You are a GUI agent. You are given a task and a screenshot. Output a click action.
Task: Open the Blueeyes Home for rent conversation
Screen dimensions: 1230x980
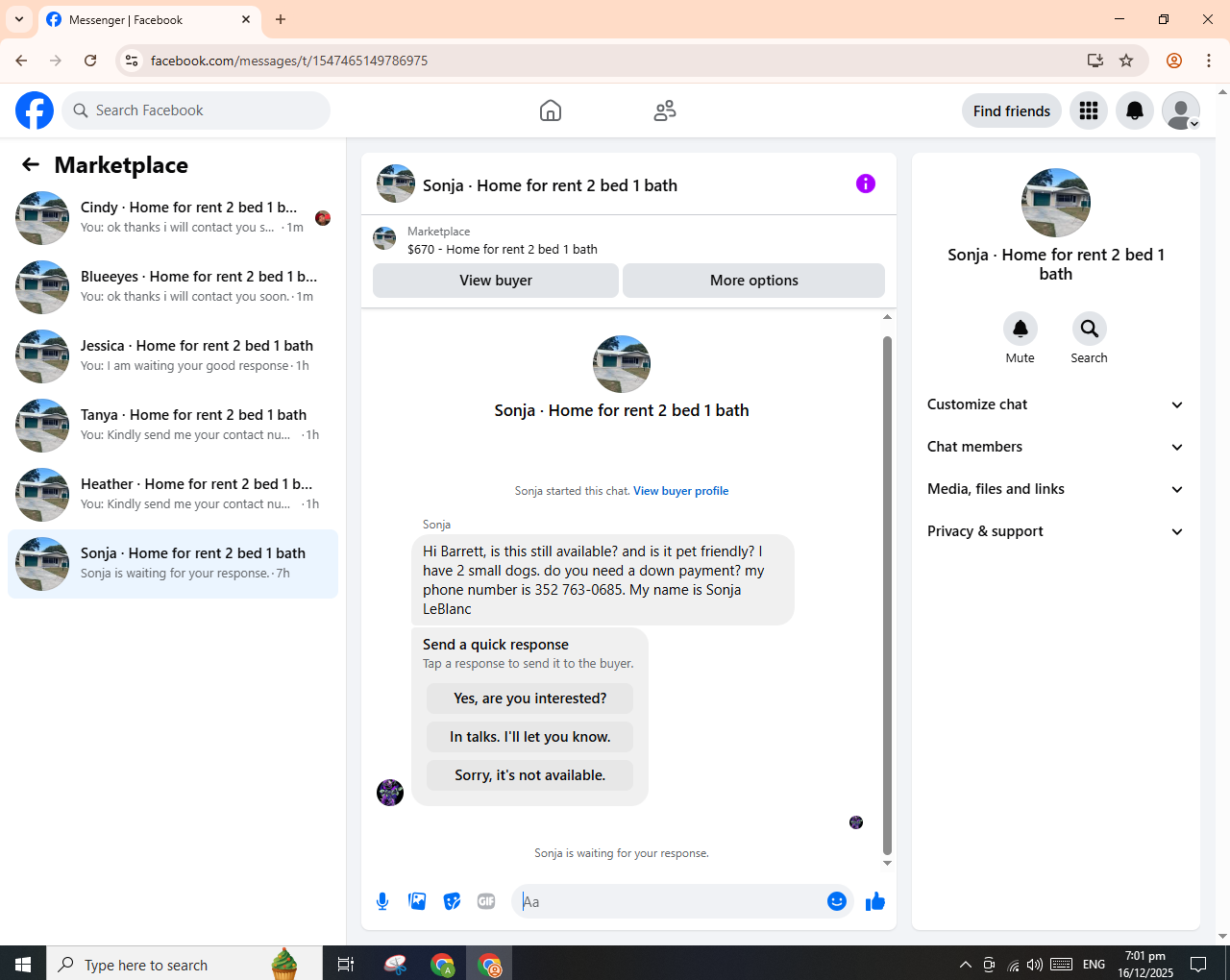click(173, 286)
